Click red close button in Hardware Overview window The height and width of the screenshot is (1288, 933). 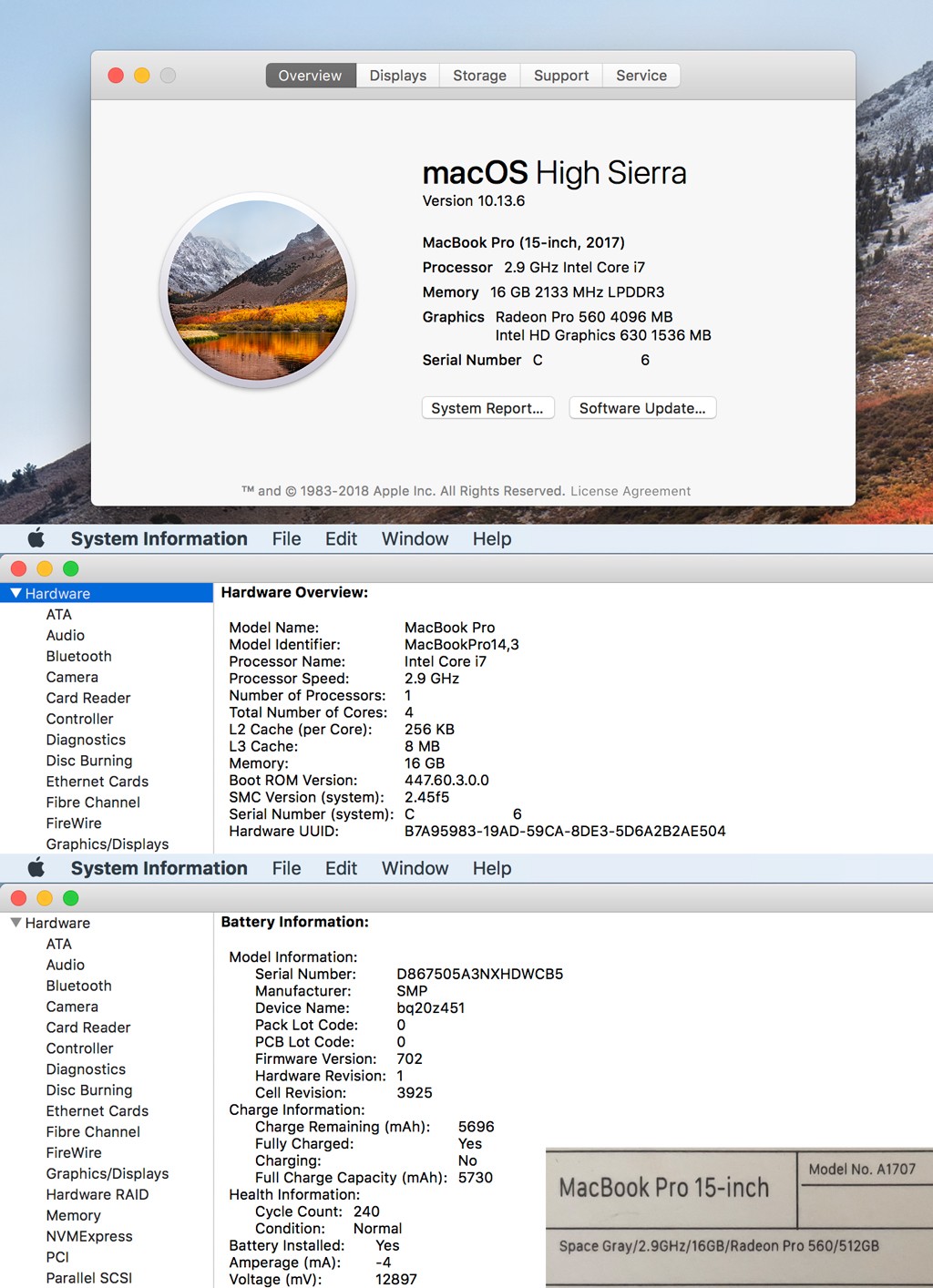click(18, 568)
